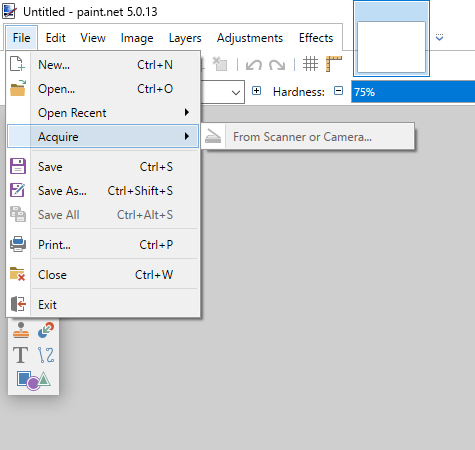Toggle the pixel grid icon
Image resolution: width=475 pixels, height=450 pixels.
tap(310, 64)
